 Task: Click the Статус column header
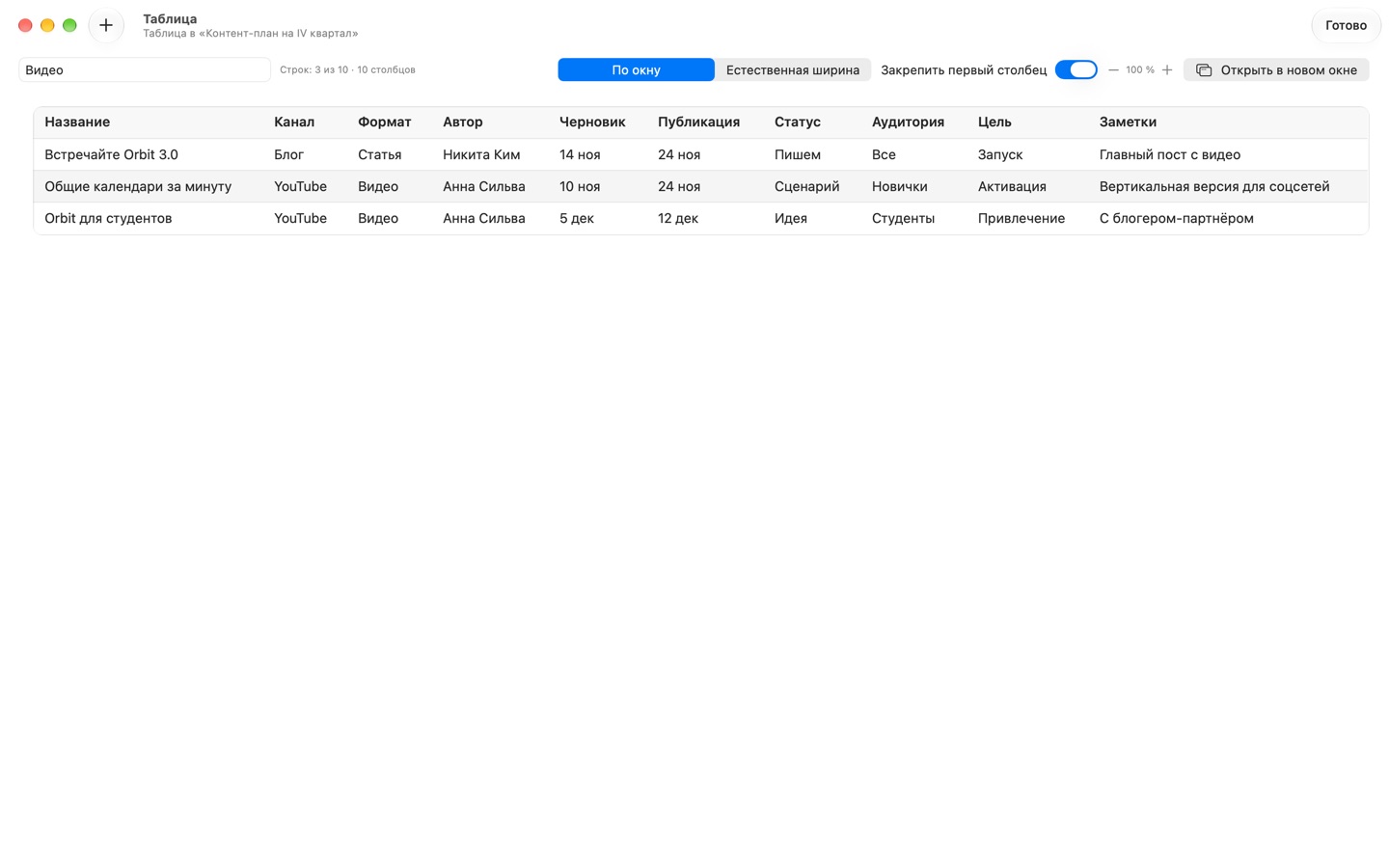coord(798,122)
